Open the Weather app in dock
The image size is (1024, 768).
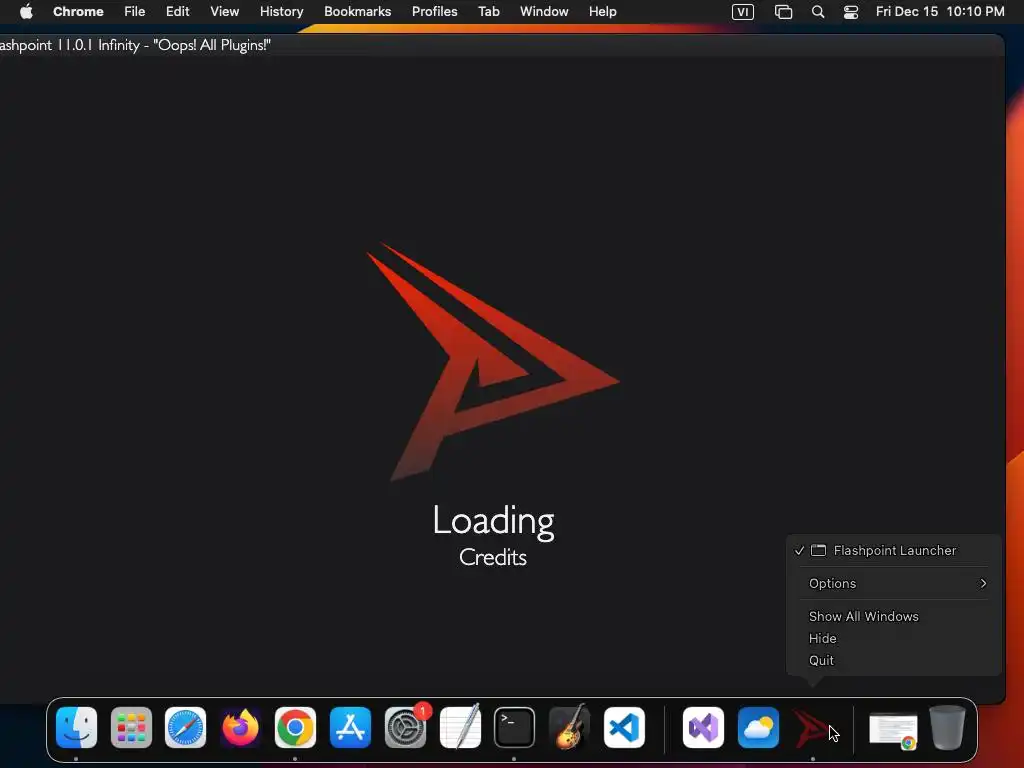click(x=758, y=728)
